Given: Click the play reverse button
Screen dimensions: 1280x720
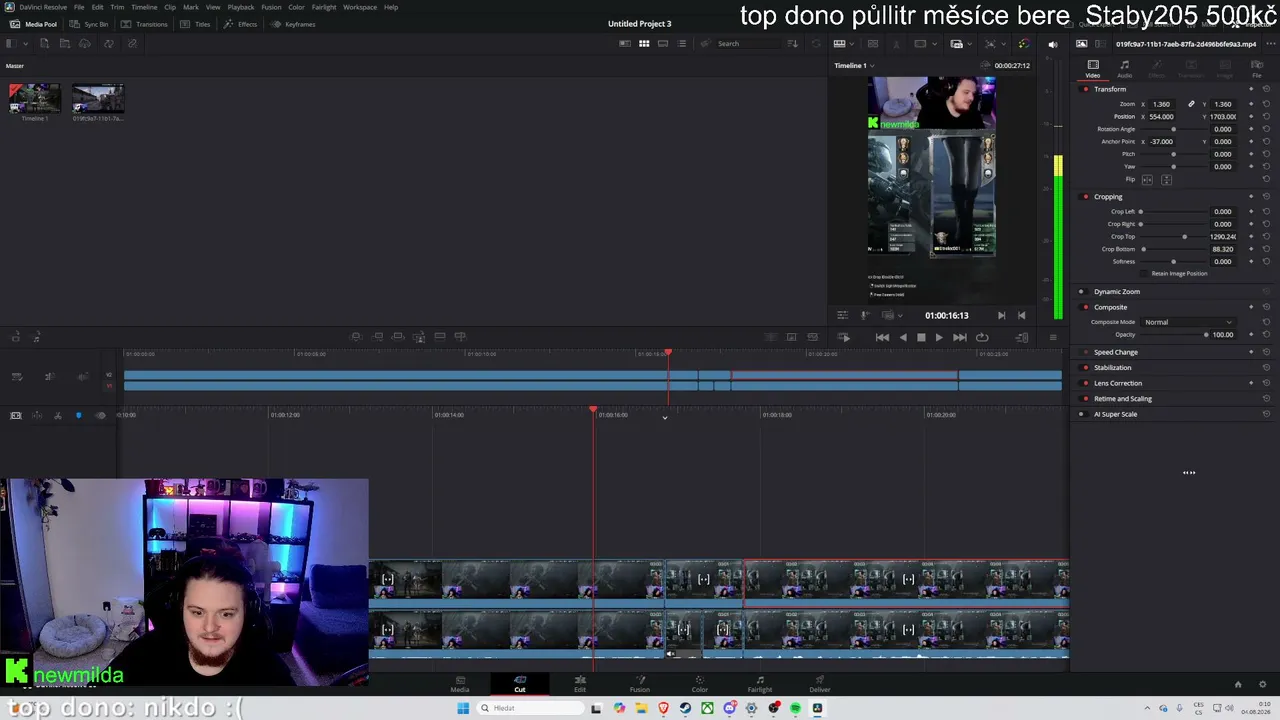Looking at the screenshot, I should pos(903,338).
